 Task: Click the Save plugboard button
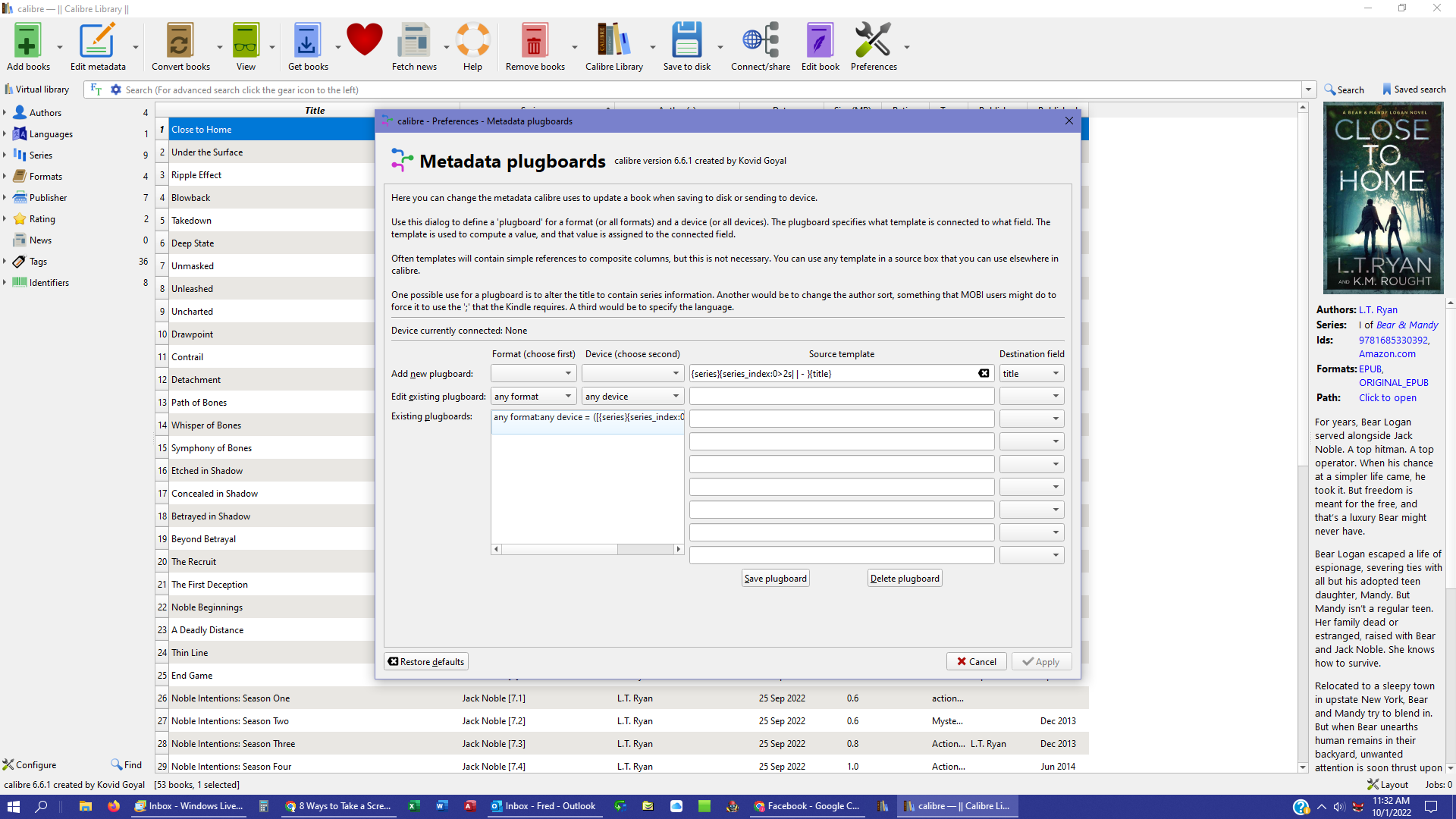(x=775, y=578)
